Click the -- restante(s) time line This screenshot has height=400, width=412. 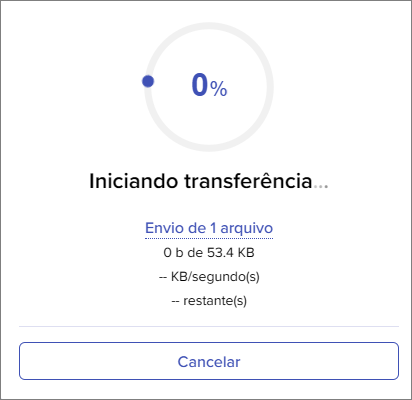click(209, 301)
